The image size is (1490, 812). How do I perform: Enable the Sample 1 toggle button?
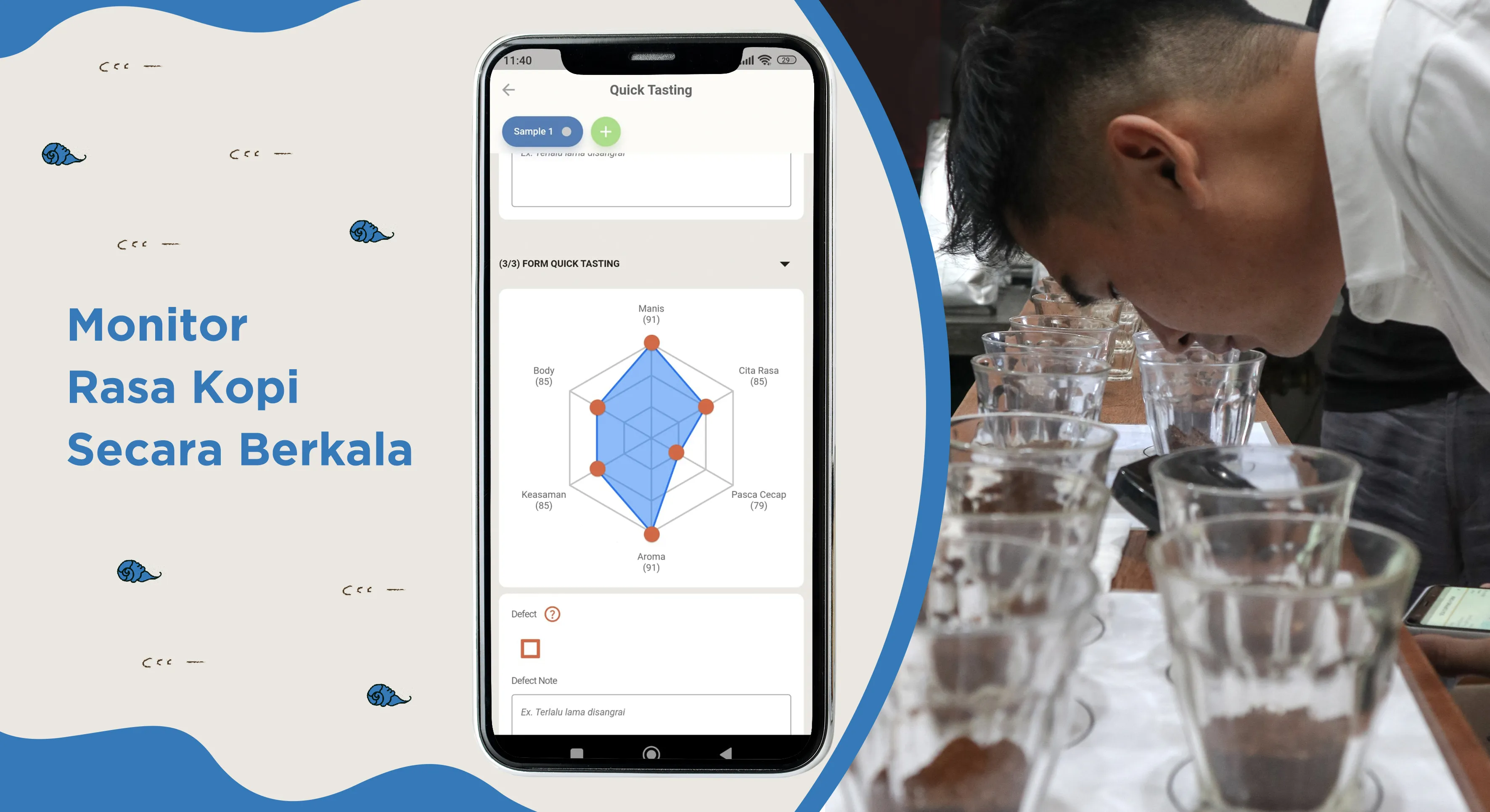(563, 131)
